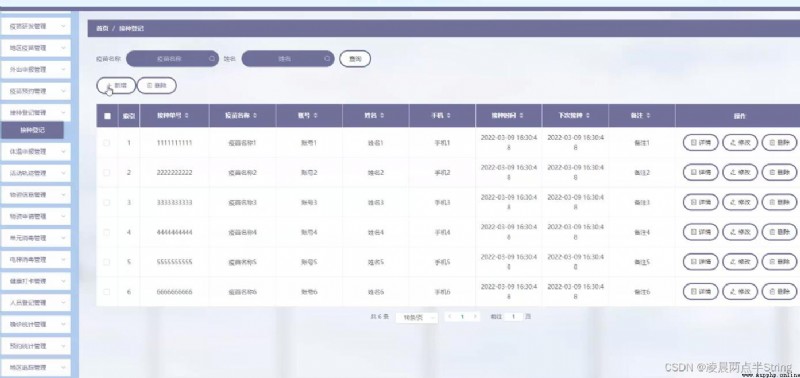
Task: Select the checkbox for row 4
Action: [107, 232]
